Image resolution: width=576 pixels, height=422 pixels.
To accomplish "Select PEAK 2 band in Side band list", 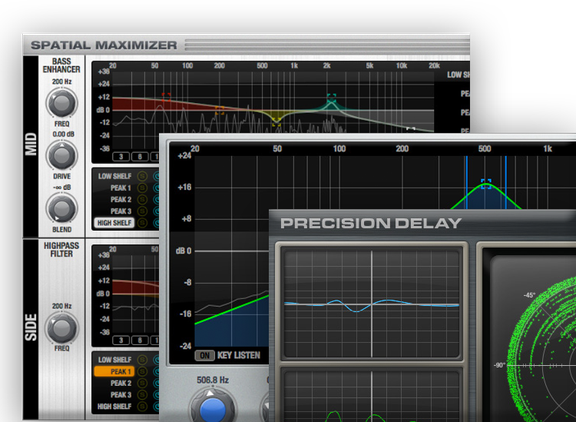I will (120, 383).
